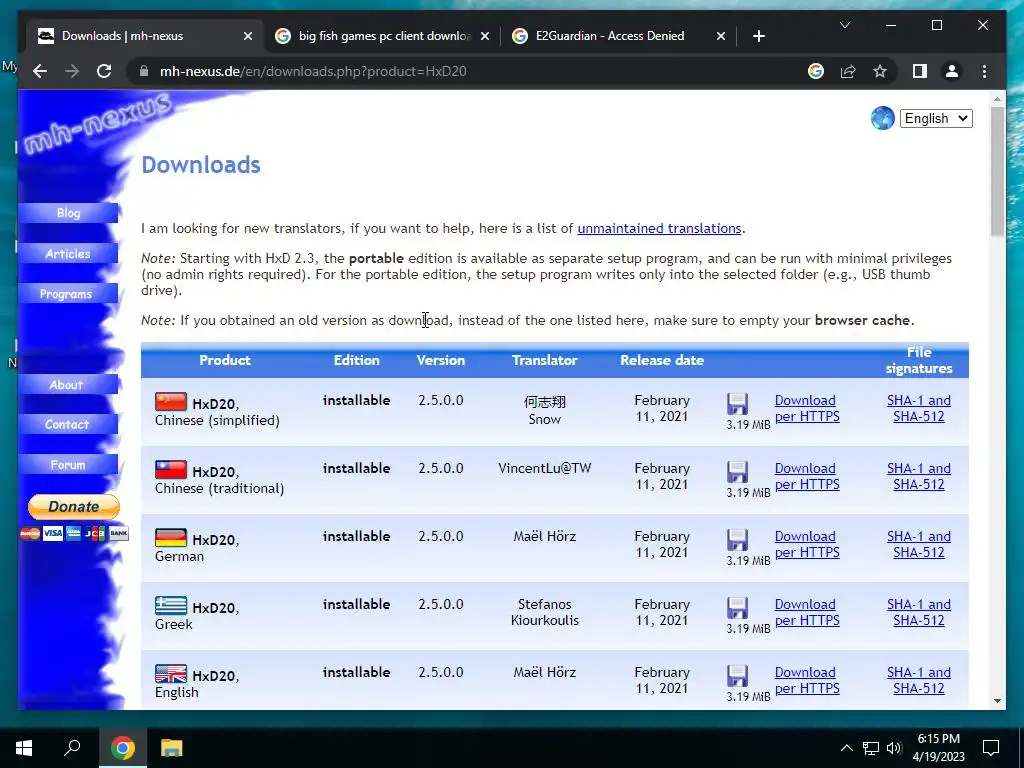Switch to the E2Guardian Access Denied tab

618,36
